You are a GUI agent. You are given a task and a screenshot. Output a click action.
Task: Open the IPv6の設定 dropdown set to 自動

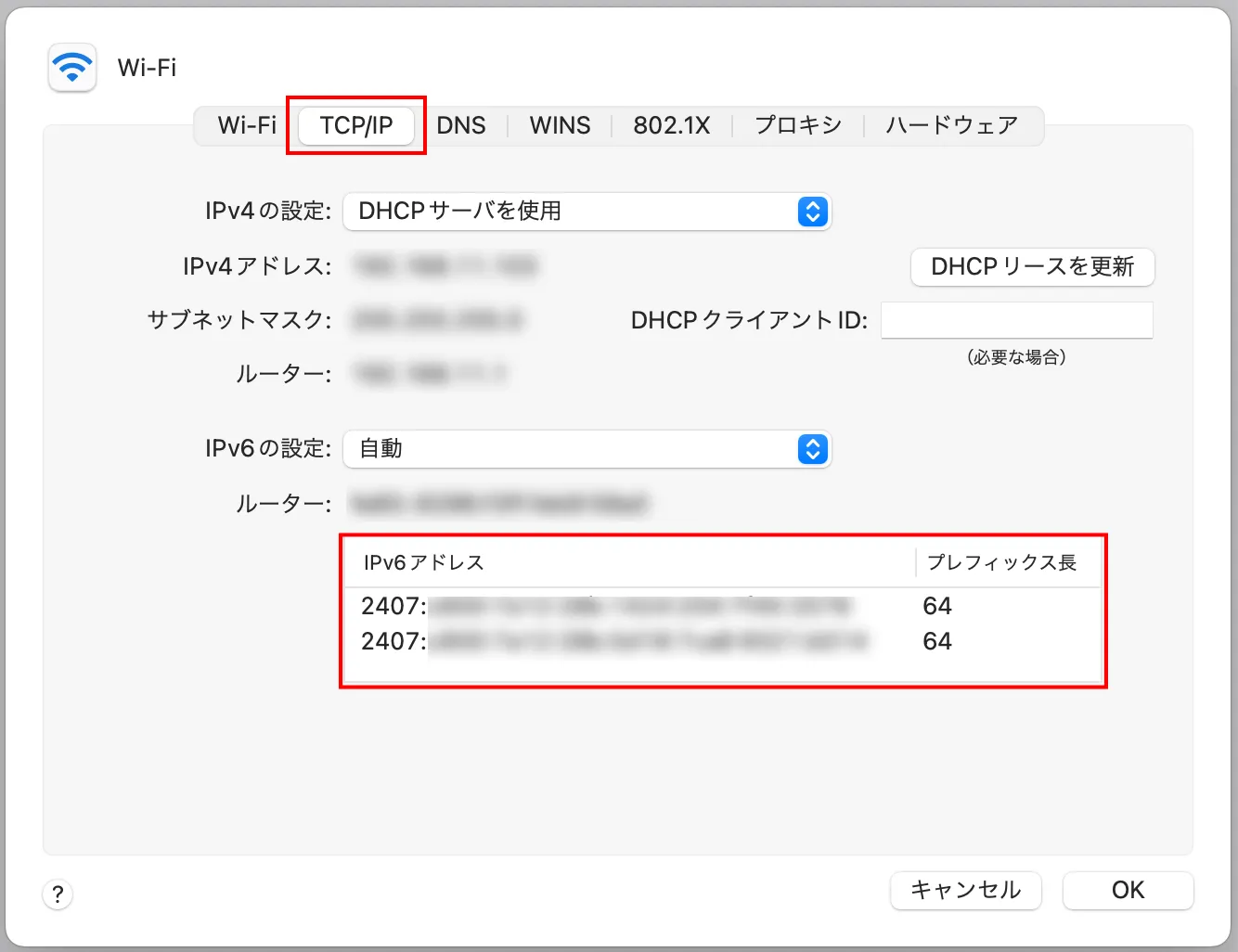coord(587,449)
